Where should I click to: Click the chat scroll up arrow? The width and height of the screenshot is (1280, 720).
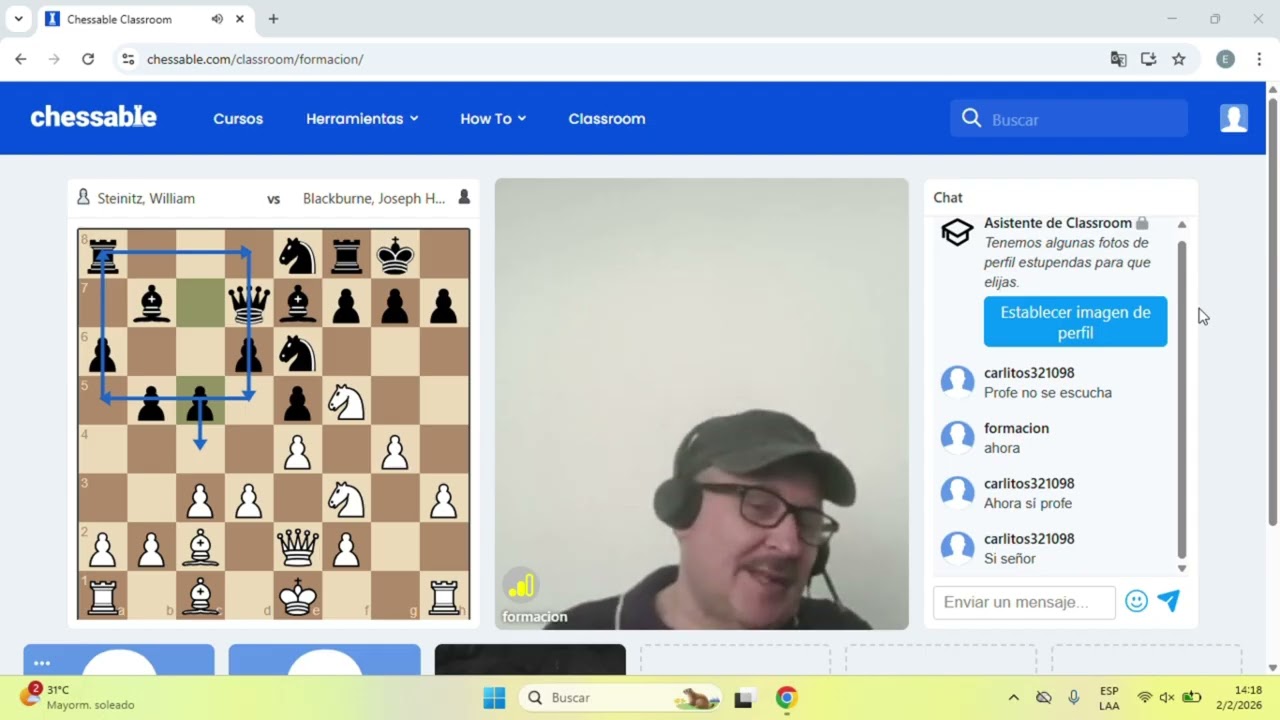pos(1182,225)
